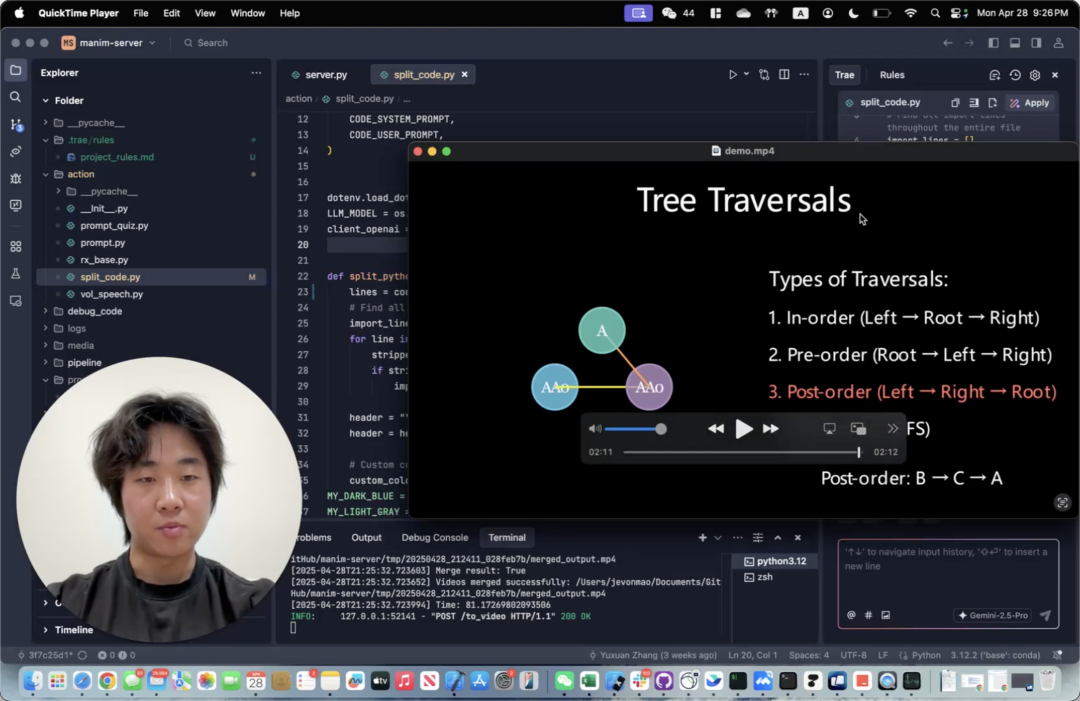Expand the pipeline folder
1080x701 pixels.
[45, 363]
